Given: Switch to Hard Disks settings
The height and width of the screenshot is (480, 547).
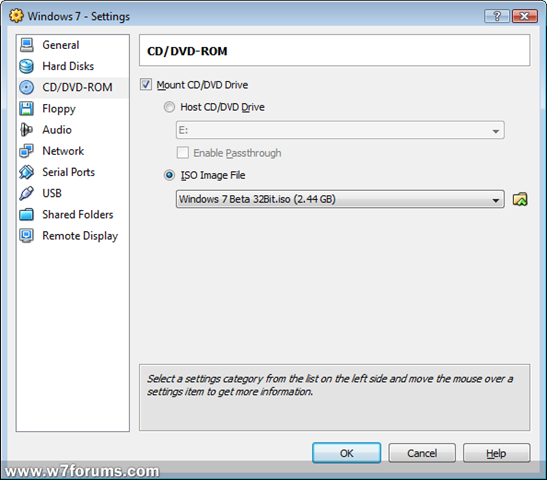Looking at the screenshot, I should pyautogui.click(x=68, y=66).
